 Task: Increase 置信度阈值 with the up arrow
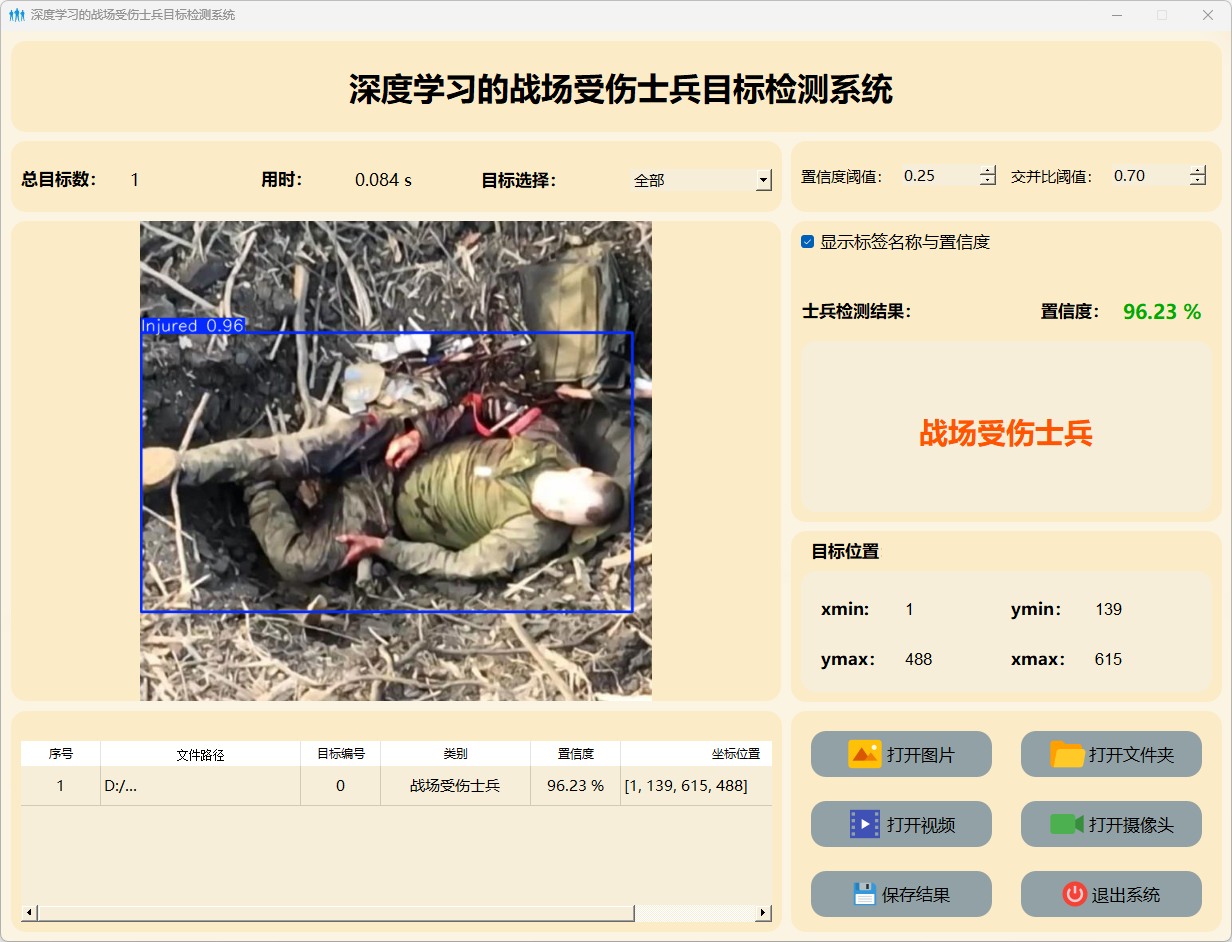(x=988, y=171)
